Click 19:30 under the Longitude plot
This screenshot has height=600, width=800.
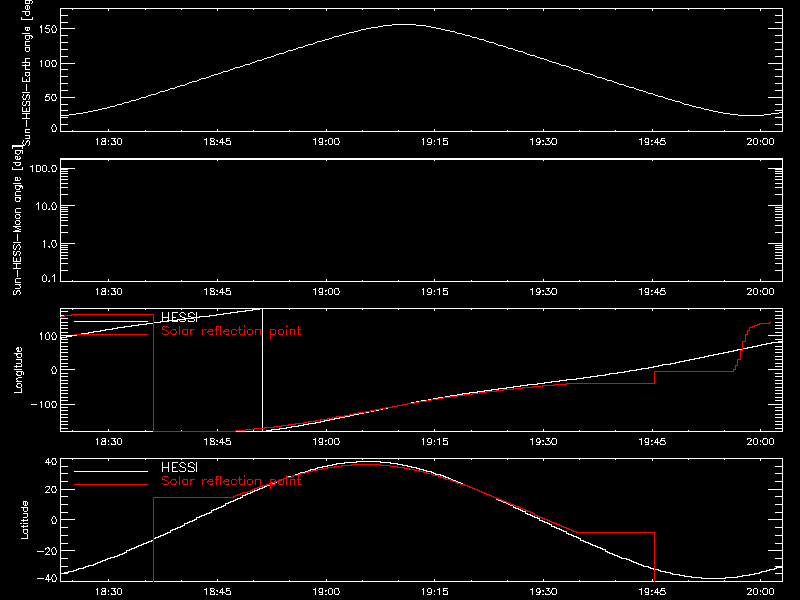click(543, 442)
